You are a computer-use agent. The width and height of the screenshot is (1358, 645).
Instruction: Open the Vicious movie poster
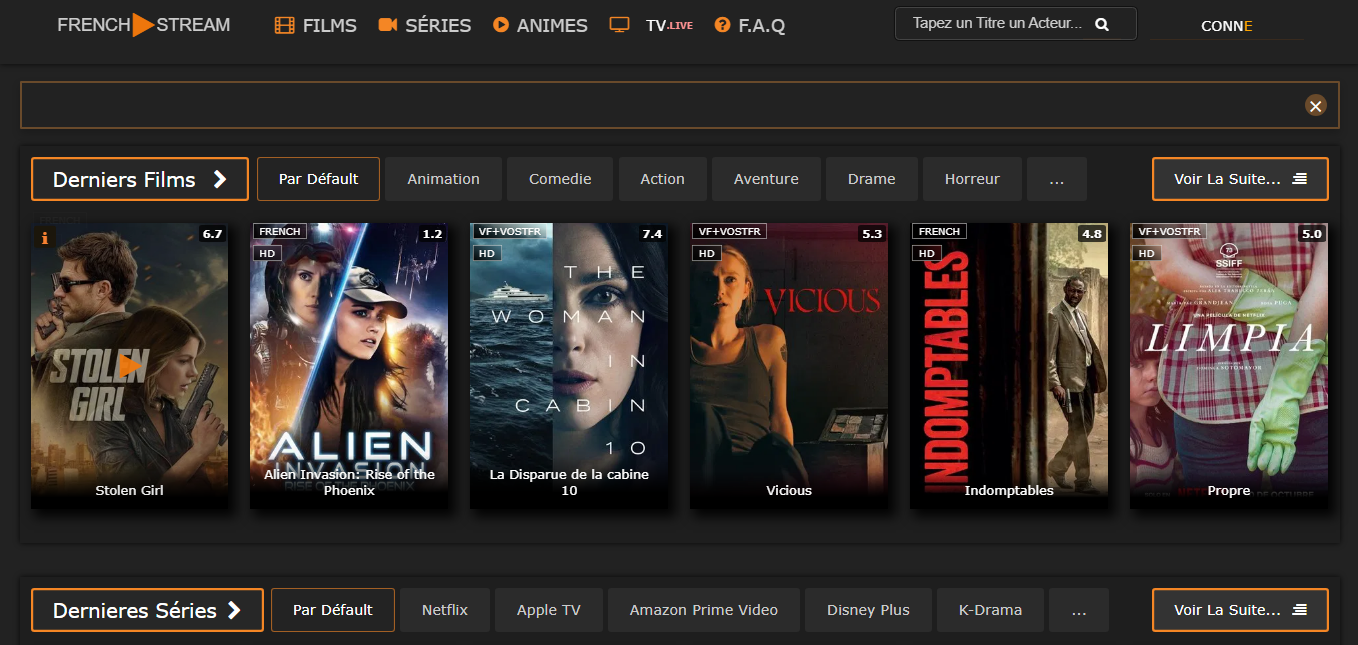click(x=789, y=365)
